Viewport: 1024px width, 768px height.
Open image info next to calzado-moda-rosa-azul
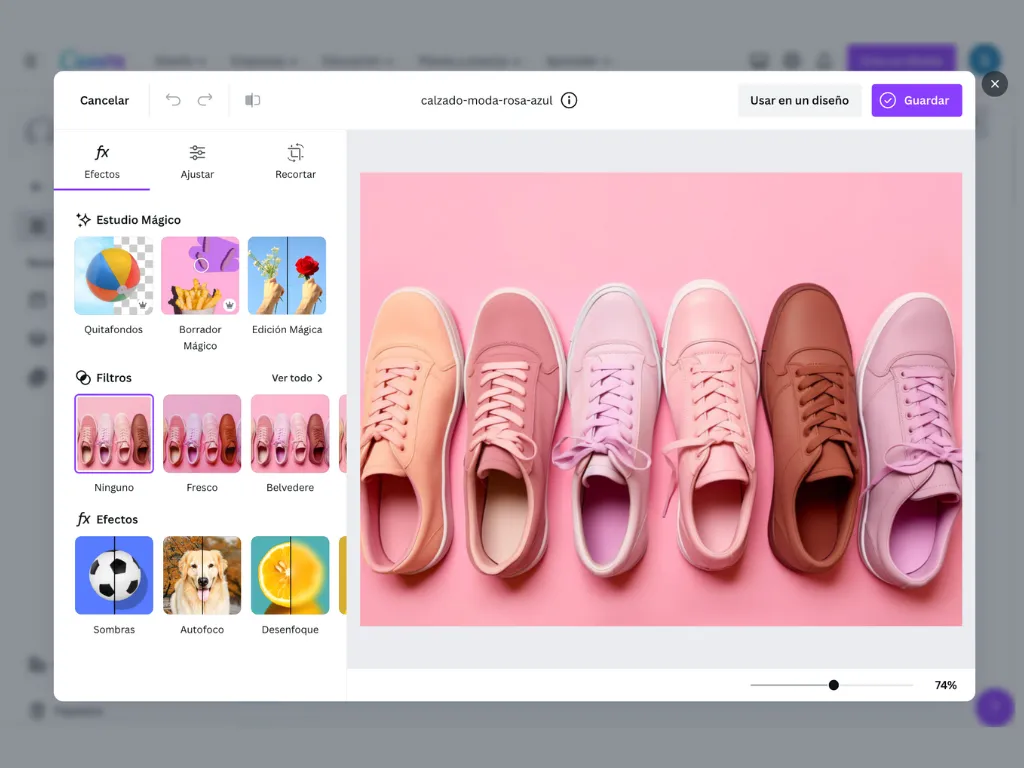click(569, 100)
